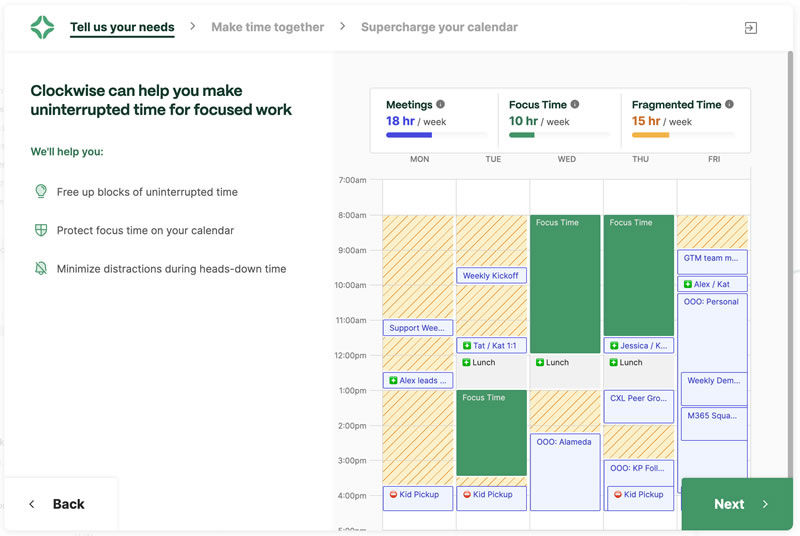Screen dimensions: 800x536
Task: Click the MON column header
Action: pyautogui.click(x=419, y=159)
